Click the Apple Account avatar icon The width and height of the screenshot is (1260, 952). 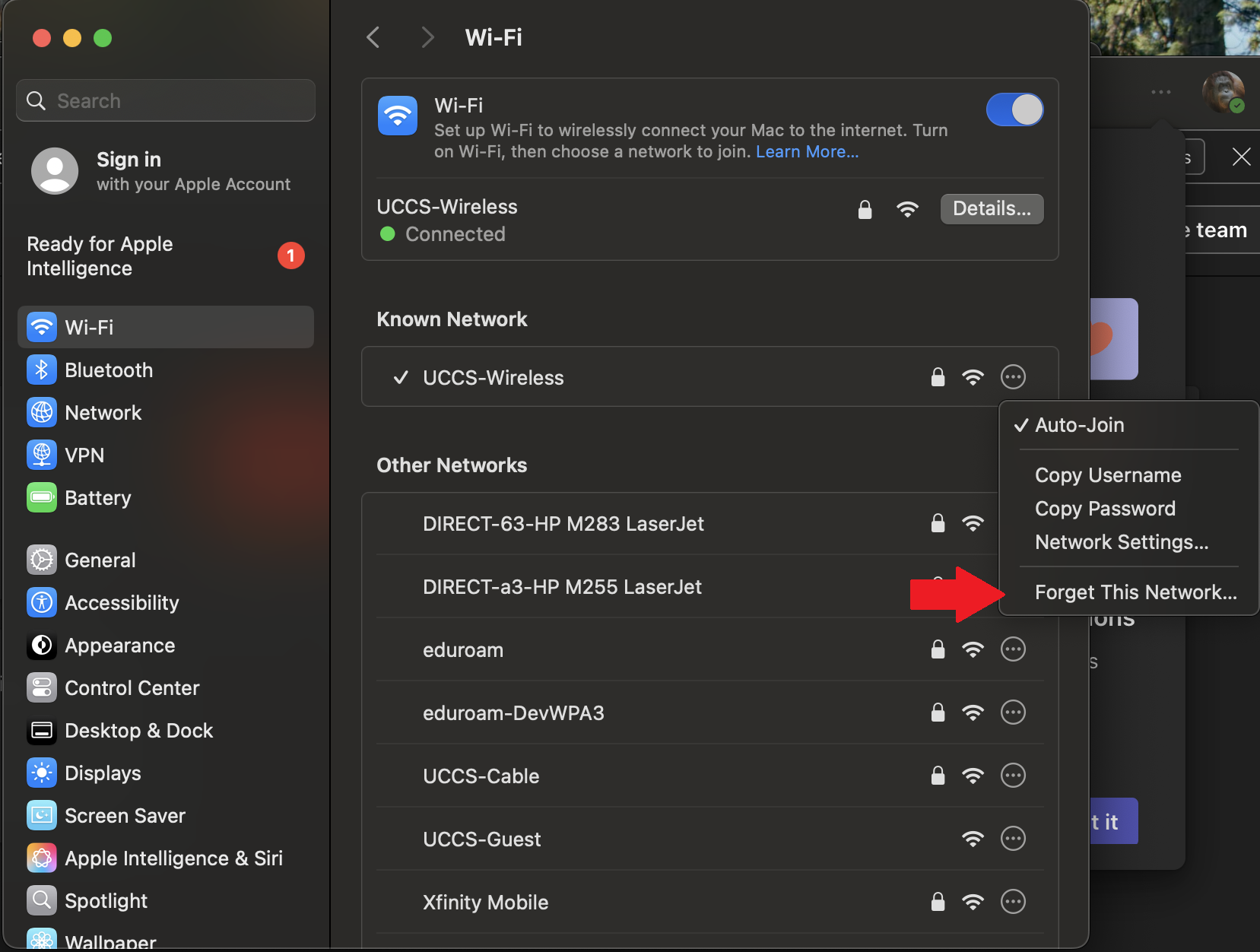tap(55, 171)
